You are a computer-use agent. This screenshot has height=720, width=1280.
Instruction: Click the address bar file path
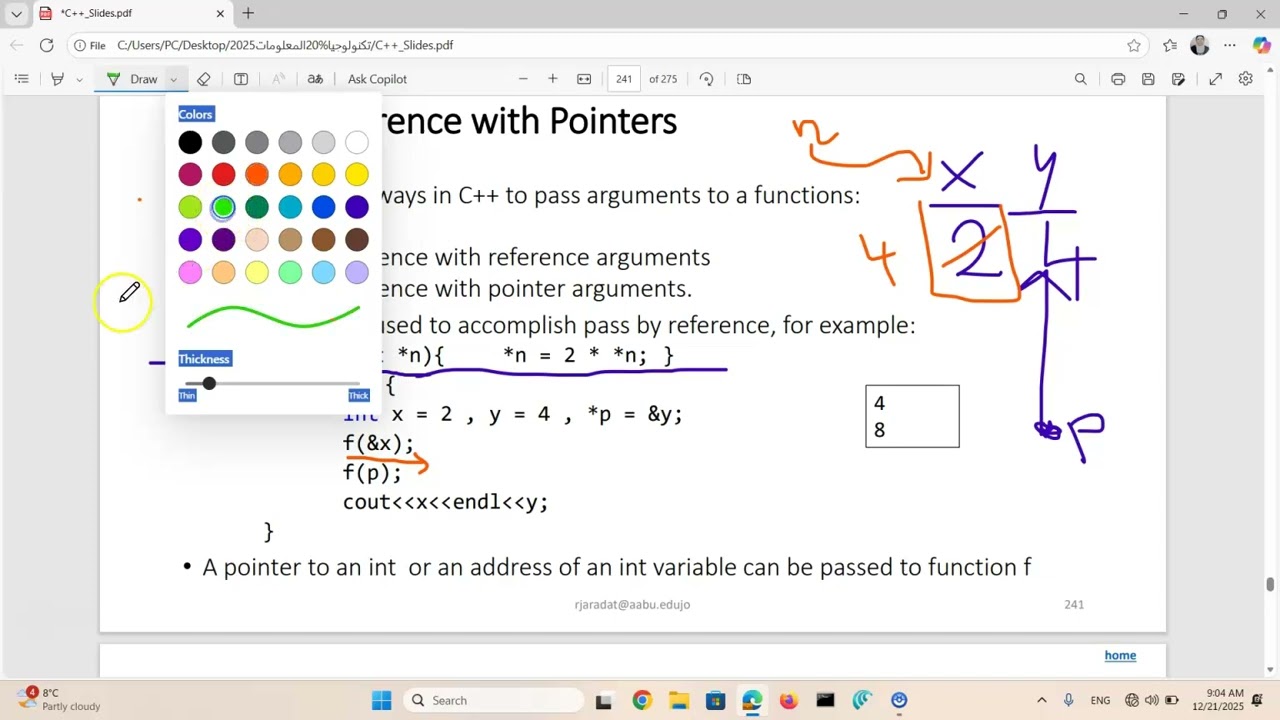pyautogui.click(x=285, y=45)
